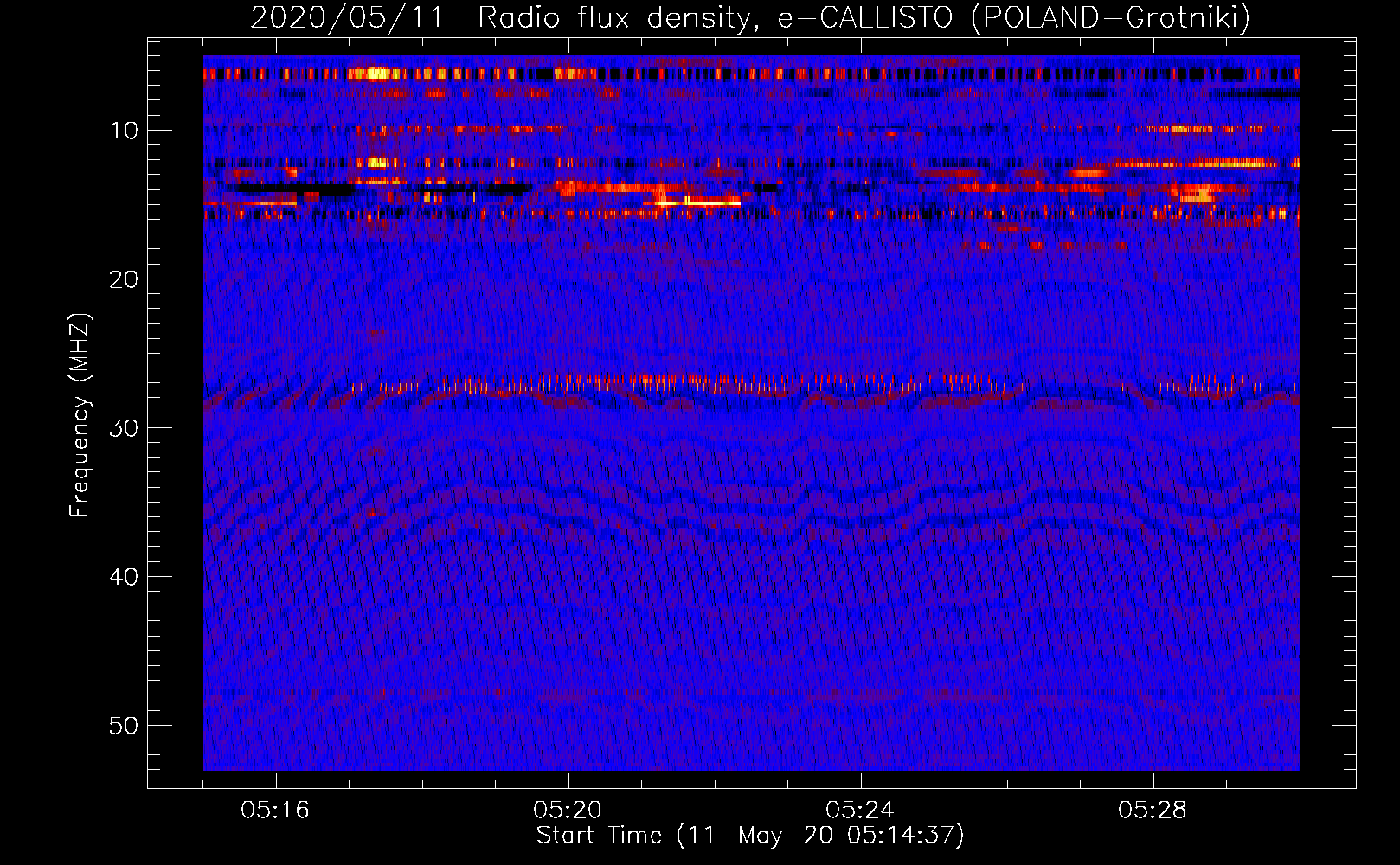Click the 20 MHz frequency tick label
1400x865 pixels.
(125, 279)
